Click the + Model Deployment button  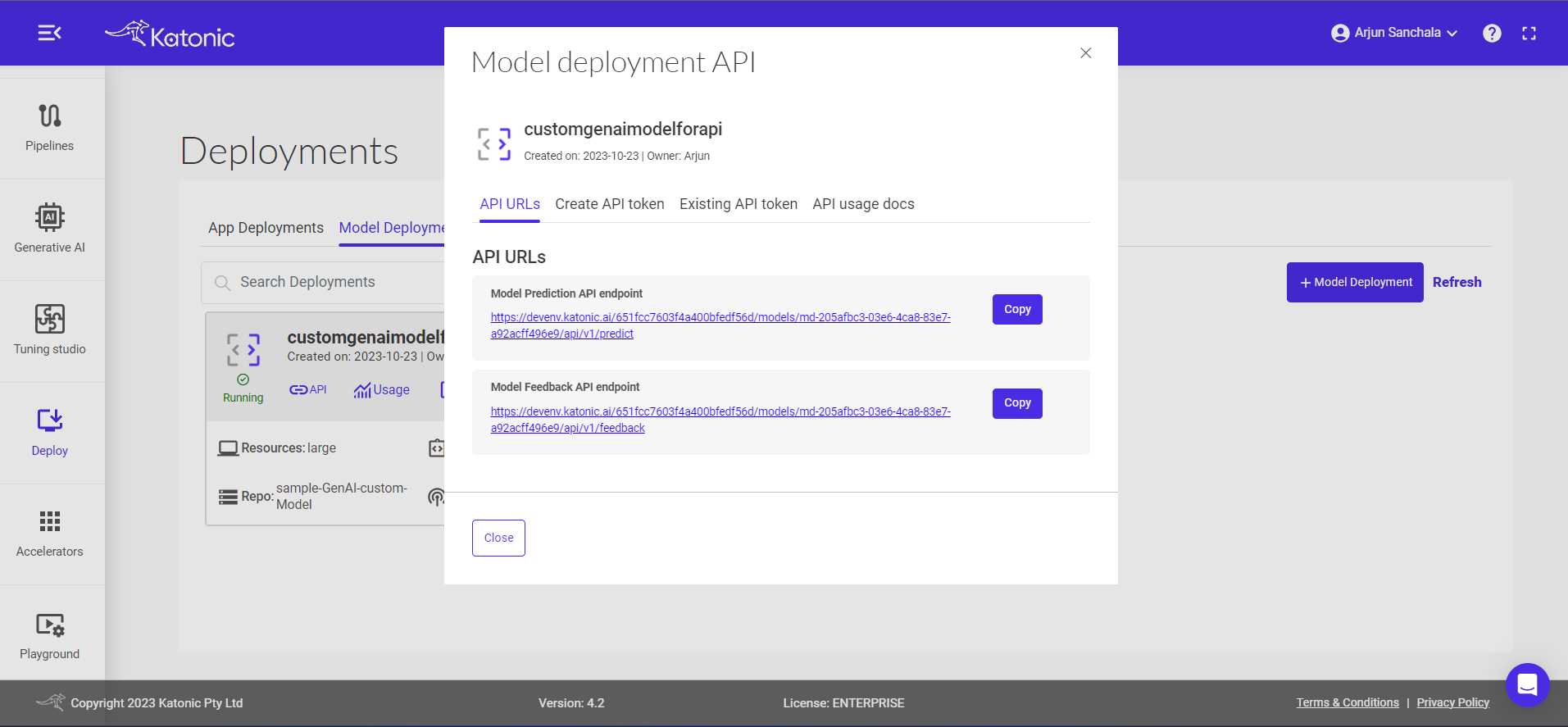point(1355,283)
